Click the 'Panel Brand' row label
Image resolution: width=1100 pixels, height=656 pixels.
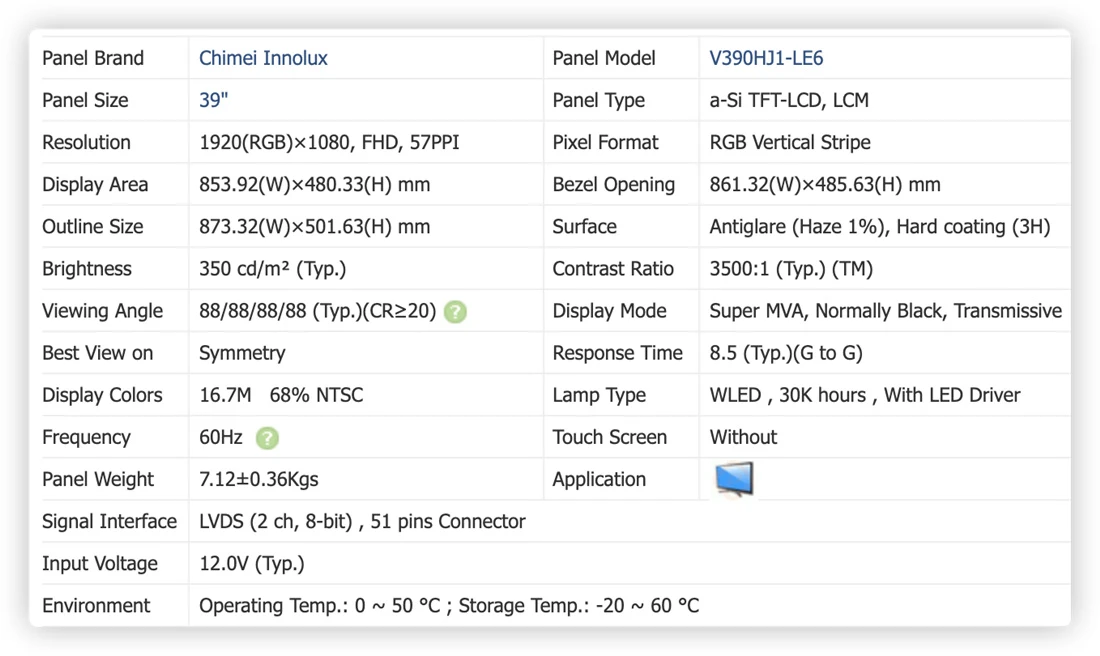click(x=93, y=58)
